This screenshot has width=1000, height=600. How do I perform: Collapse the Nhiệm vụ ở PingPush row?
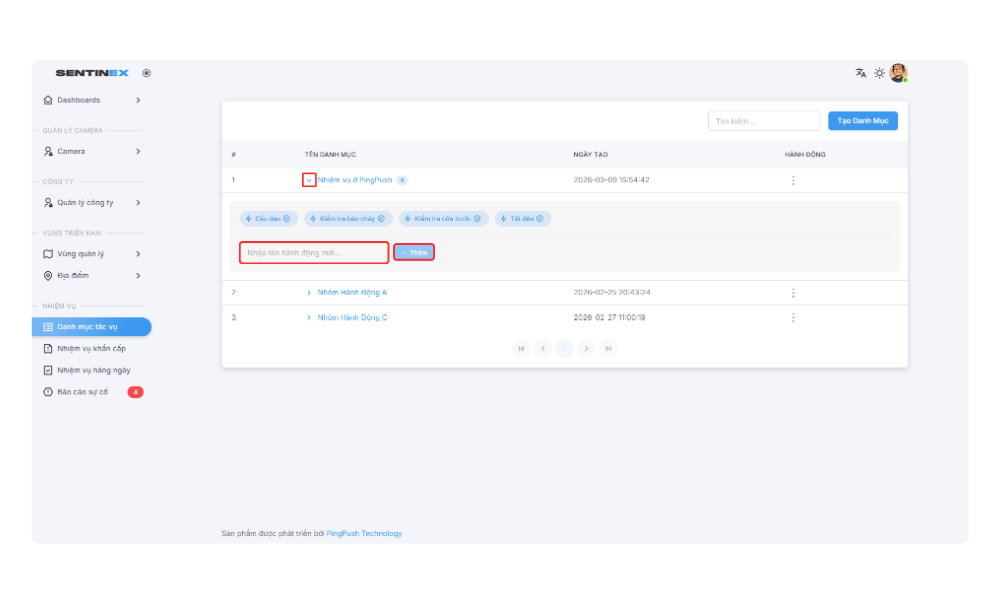click(x=309, y=180)
